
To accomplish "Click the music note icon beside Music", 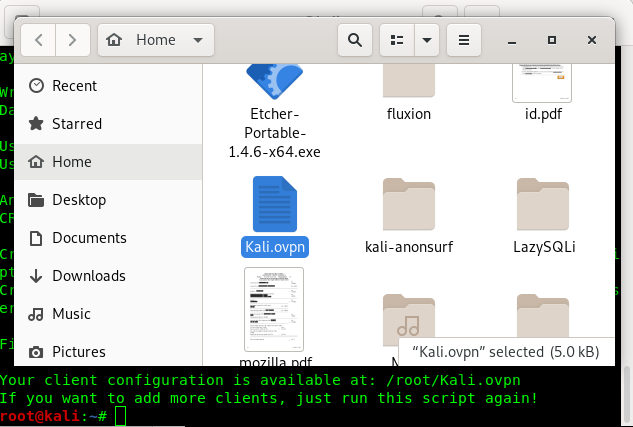I will tap(36, 314).
